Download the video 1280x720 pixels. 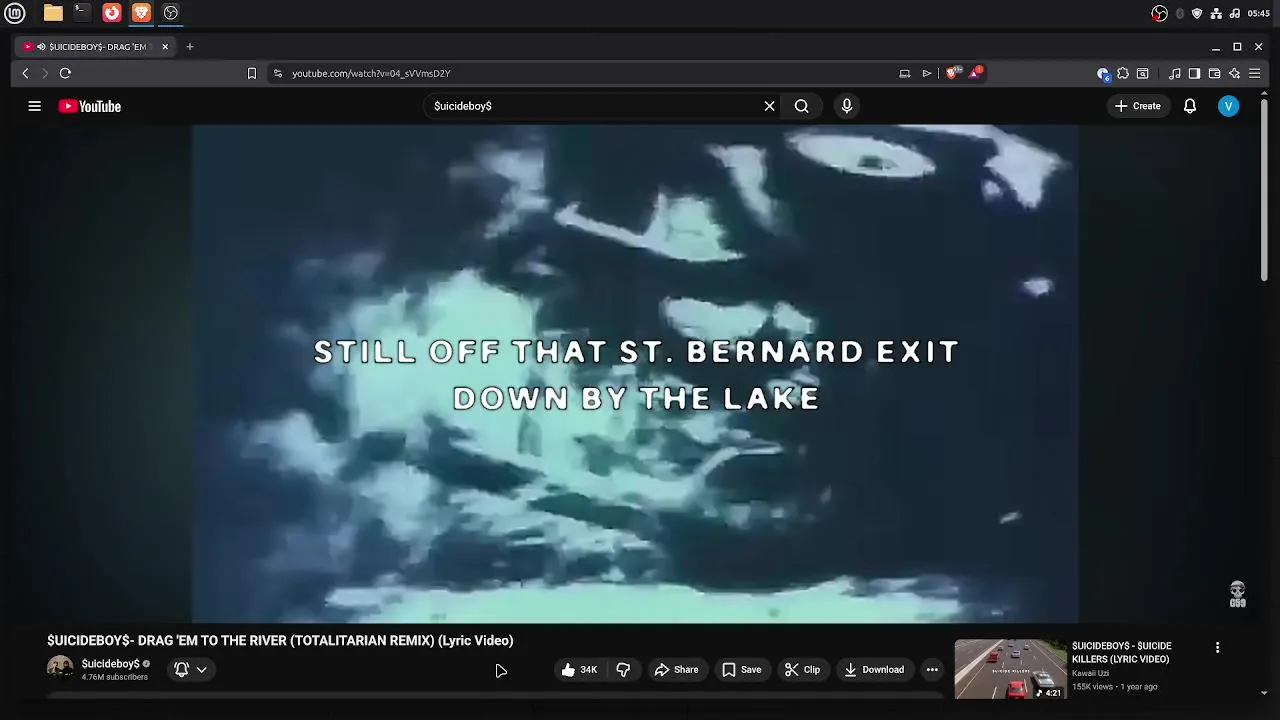pyautogui.click(x=874, y=670)
